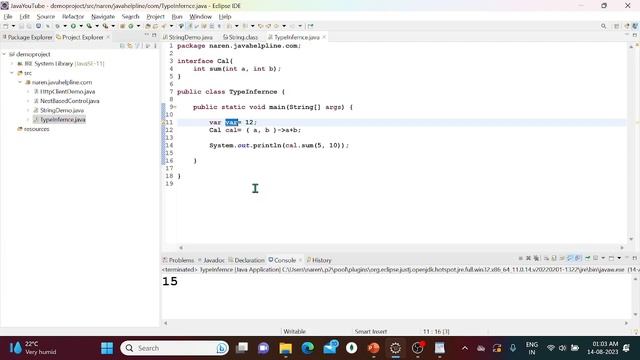This screenshot has width=640, height=360.
Task: Open Windows Start menu
Action: pyautogui.click(x=107, y=348)
